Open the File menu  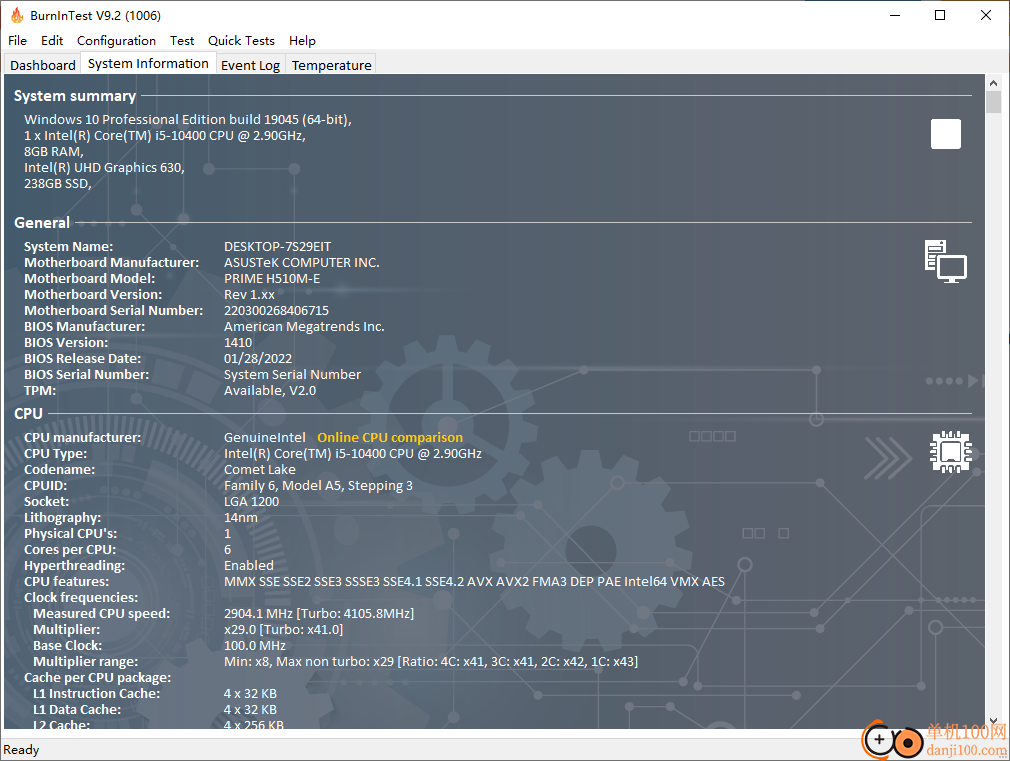17,41
